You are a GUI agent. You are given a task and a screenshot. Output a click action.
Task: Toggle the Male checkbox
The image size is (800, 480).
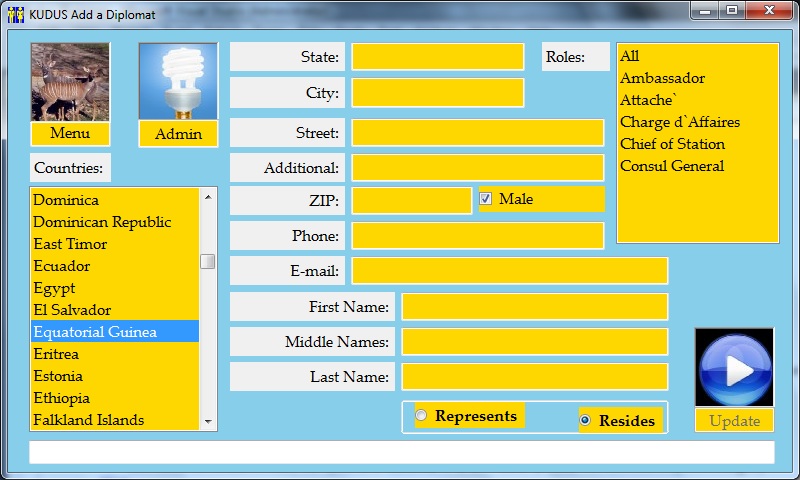(486, 199)
